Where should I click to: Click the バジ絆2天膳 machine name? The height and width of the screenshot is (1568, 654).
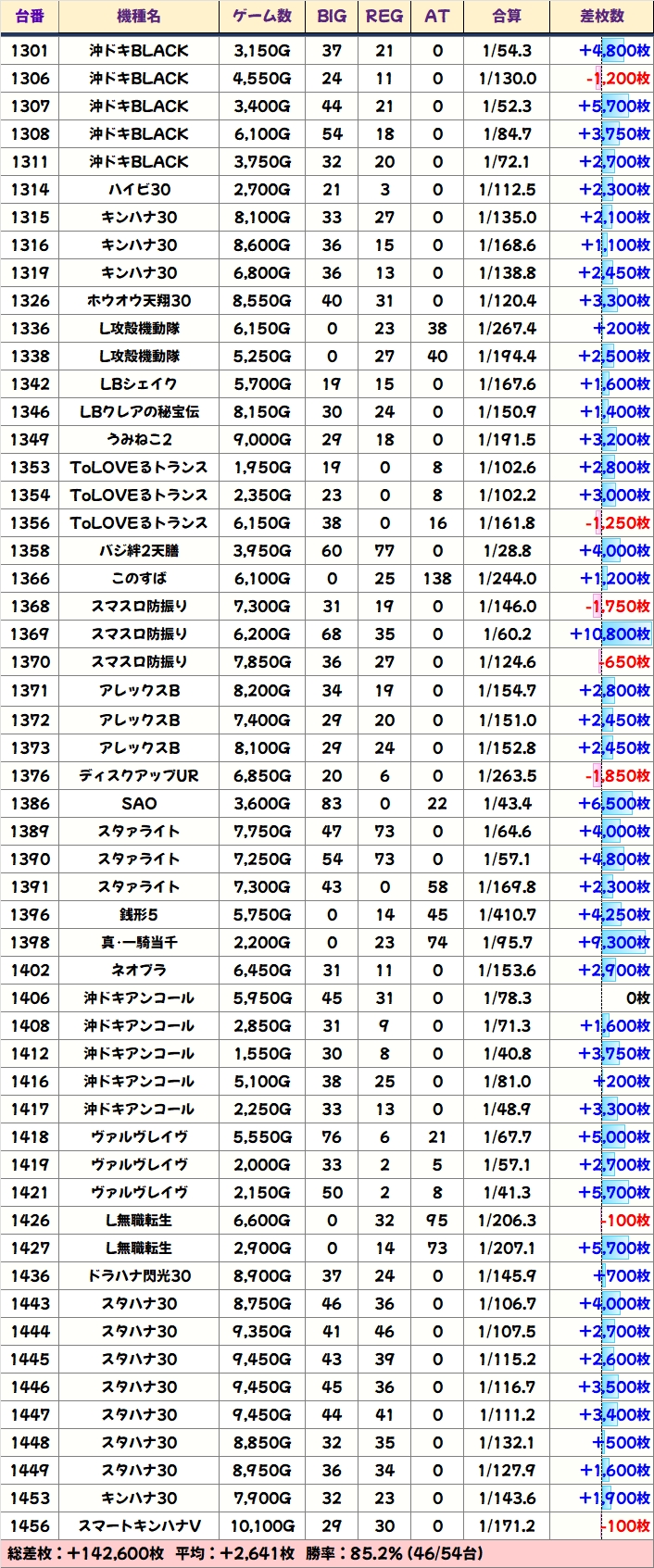[x=139, y=551]
